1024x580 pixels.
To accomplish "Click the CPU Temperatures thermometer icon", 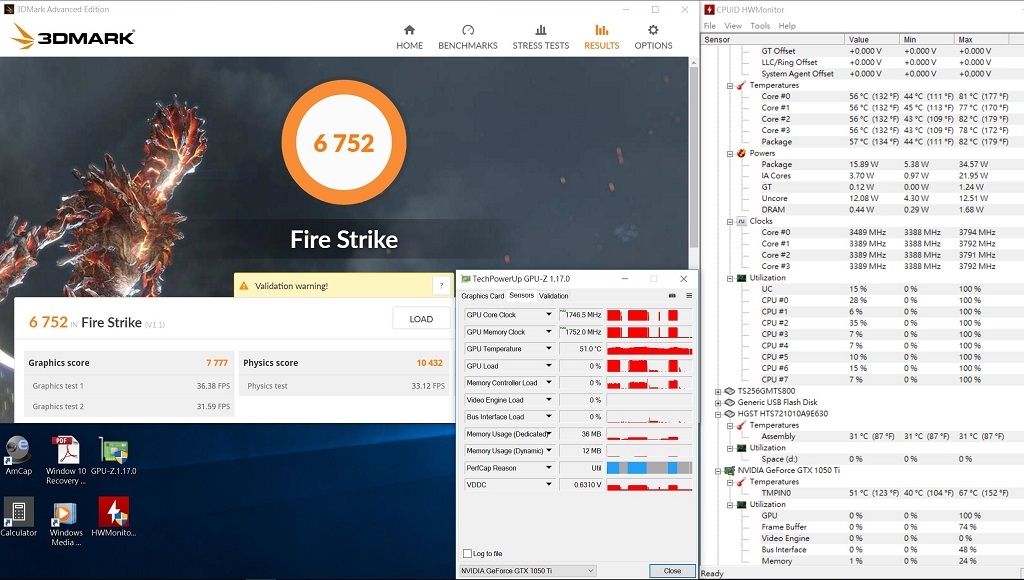I will click(x=741, y=85).
